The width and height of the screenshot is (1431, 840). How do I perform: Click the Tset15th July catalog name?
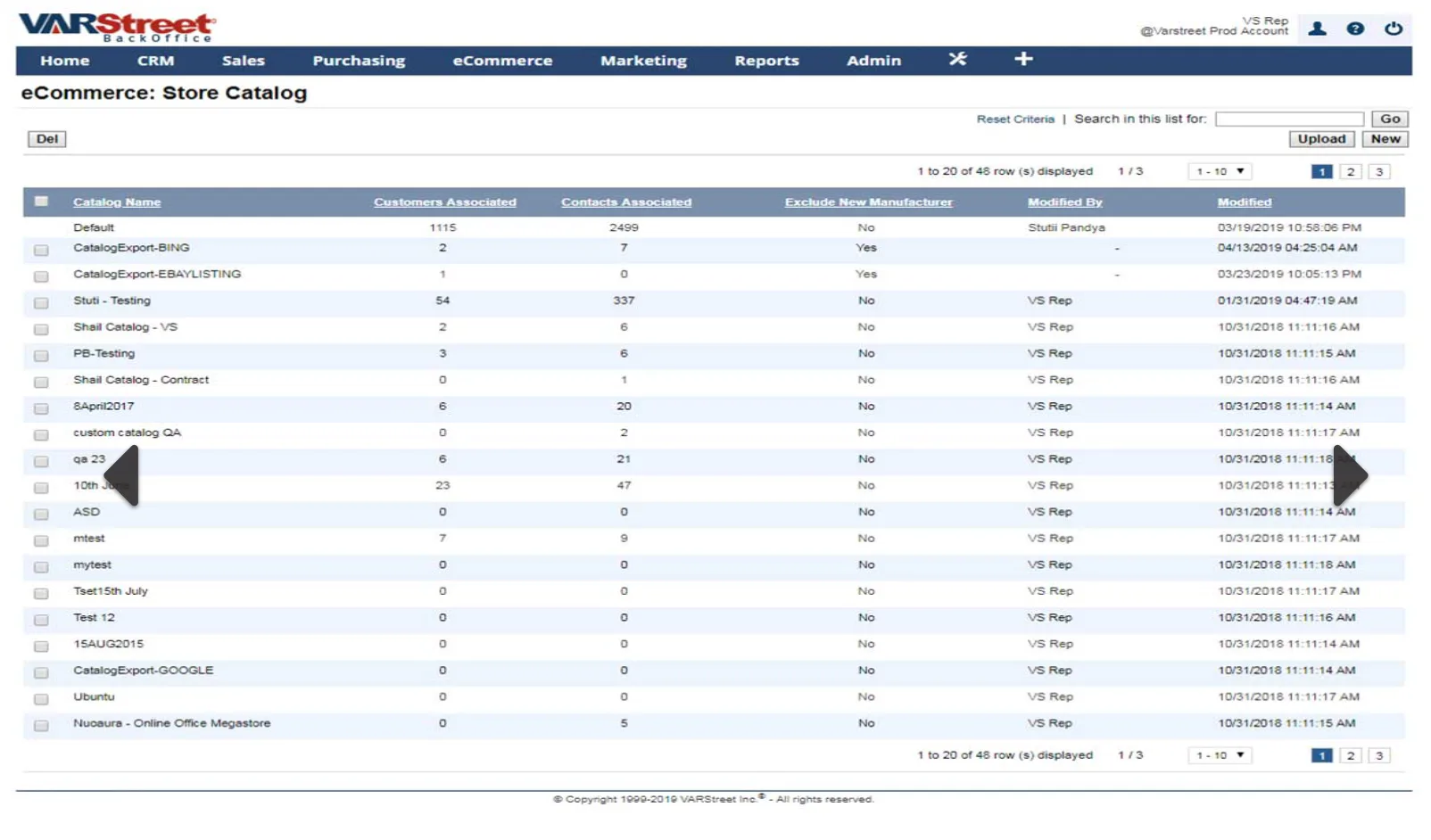(111, 591)
